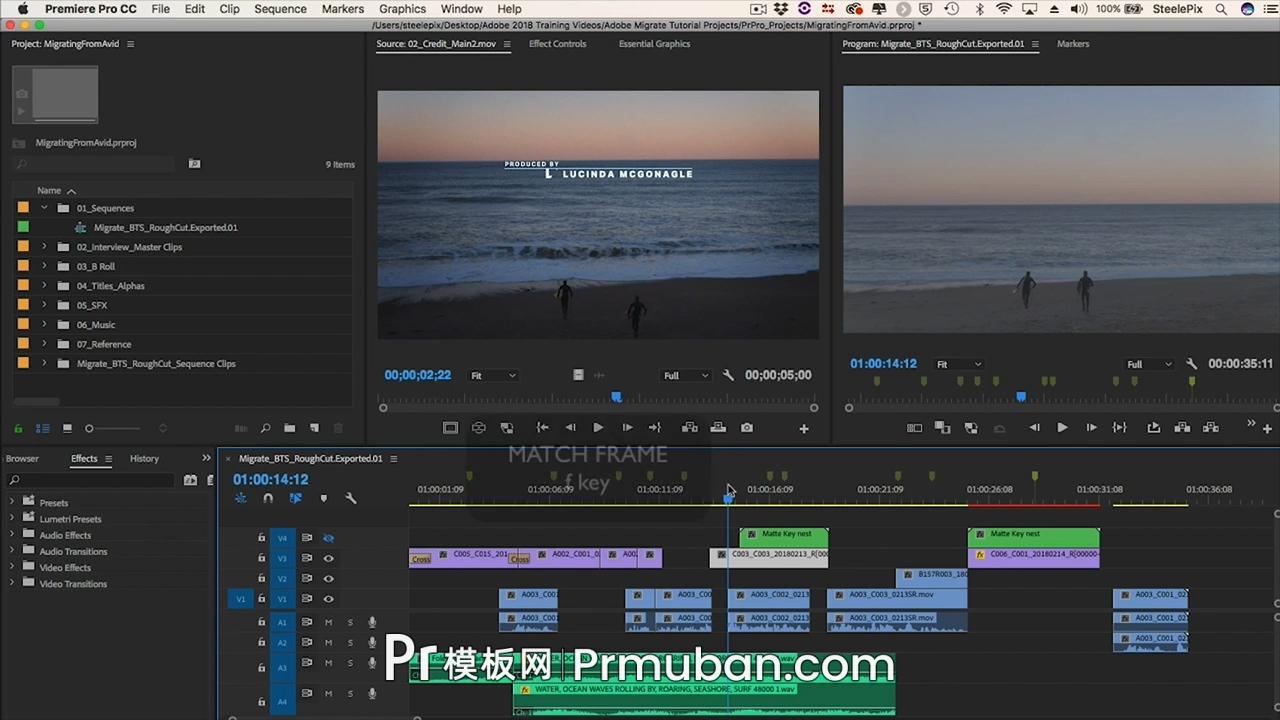Click Find magnifier icon in Project panel
This screenshot has height=720, width=1280.
tap(265, 428)
